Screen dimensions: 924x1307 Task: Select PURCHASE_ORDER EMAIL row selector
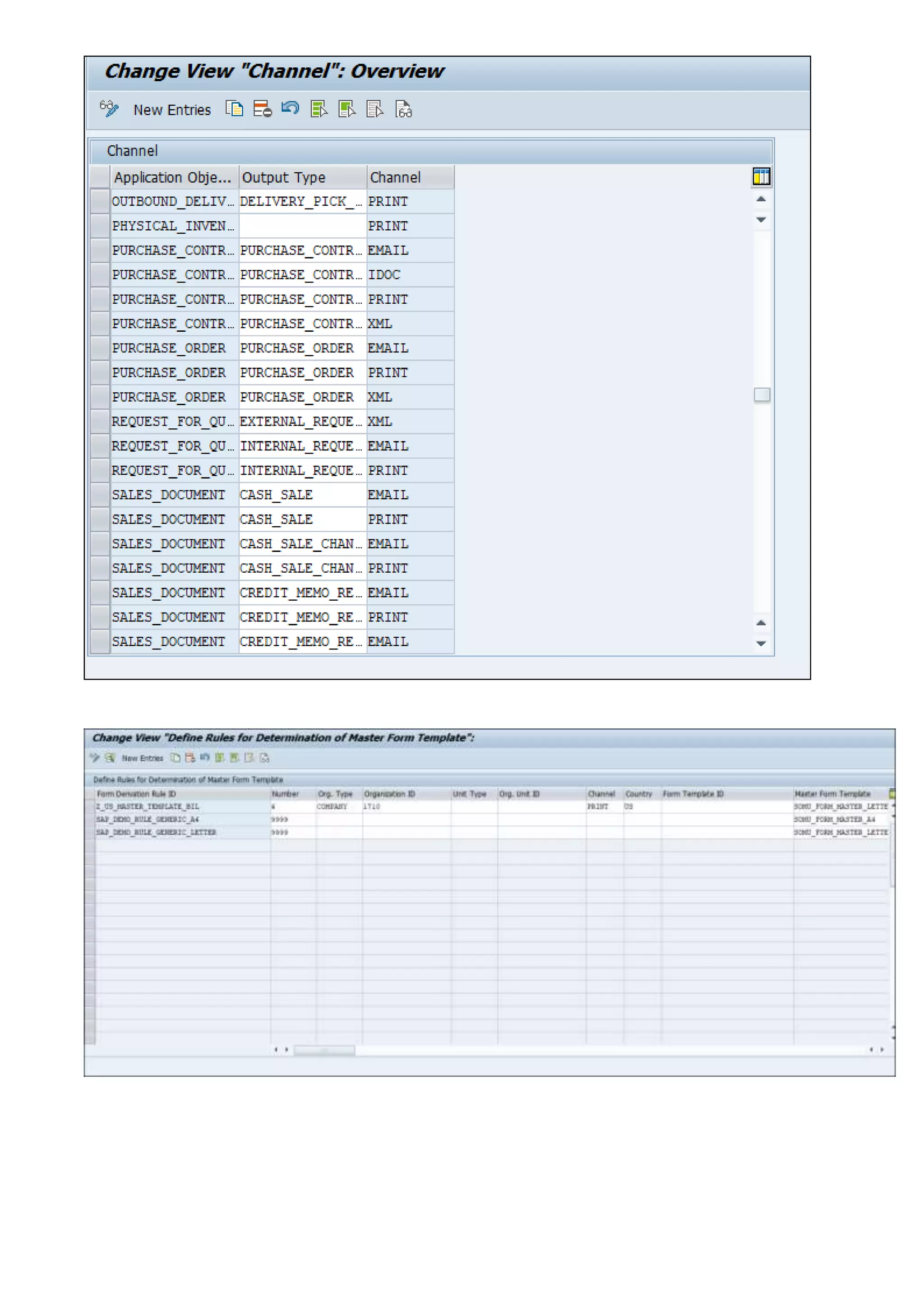pyautogui.click(x=100, y=348)
